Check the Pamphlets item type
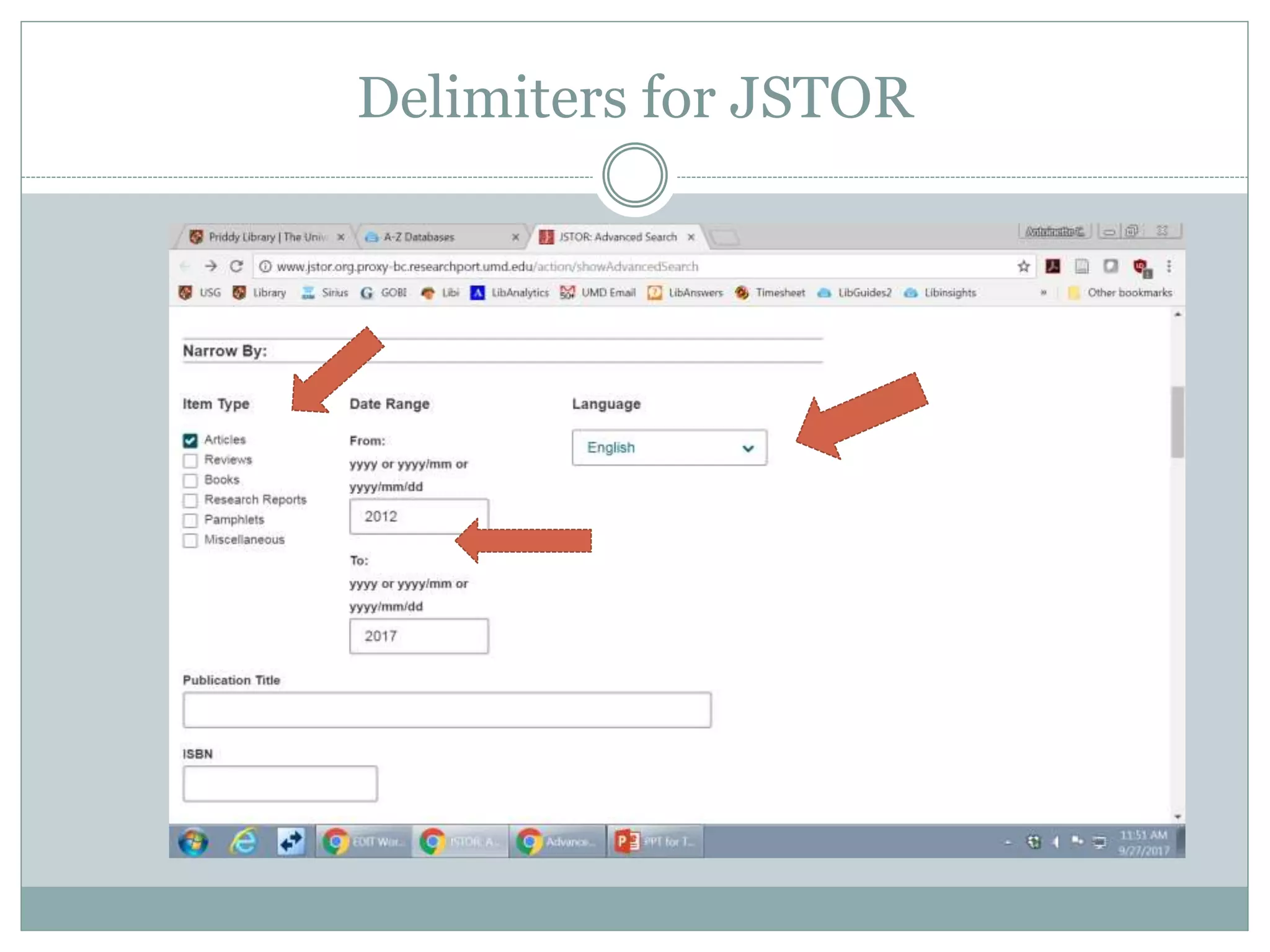 coord(190,520)
